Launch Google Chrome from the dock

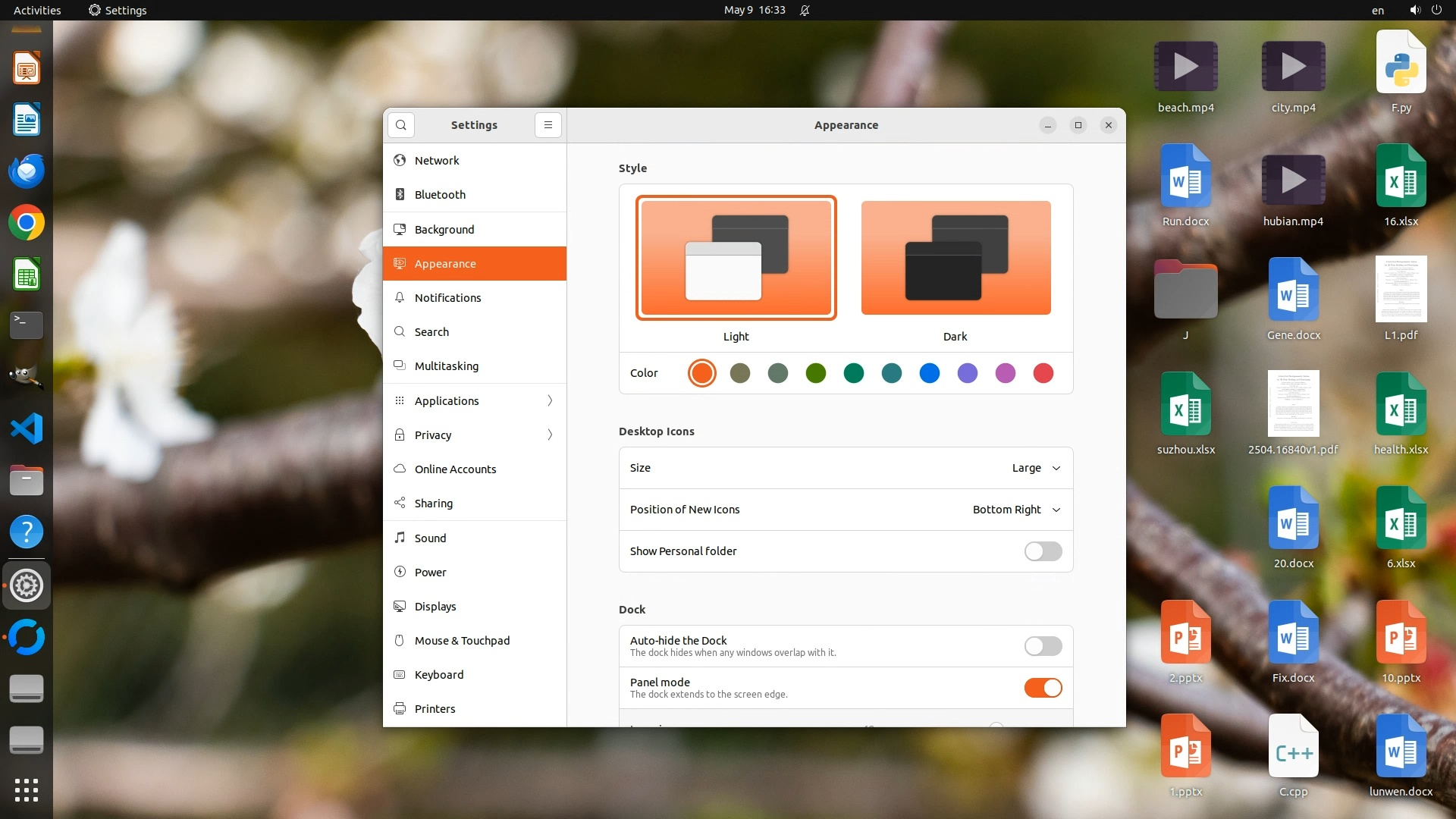point(27,223)
